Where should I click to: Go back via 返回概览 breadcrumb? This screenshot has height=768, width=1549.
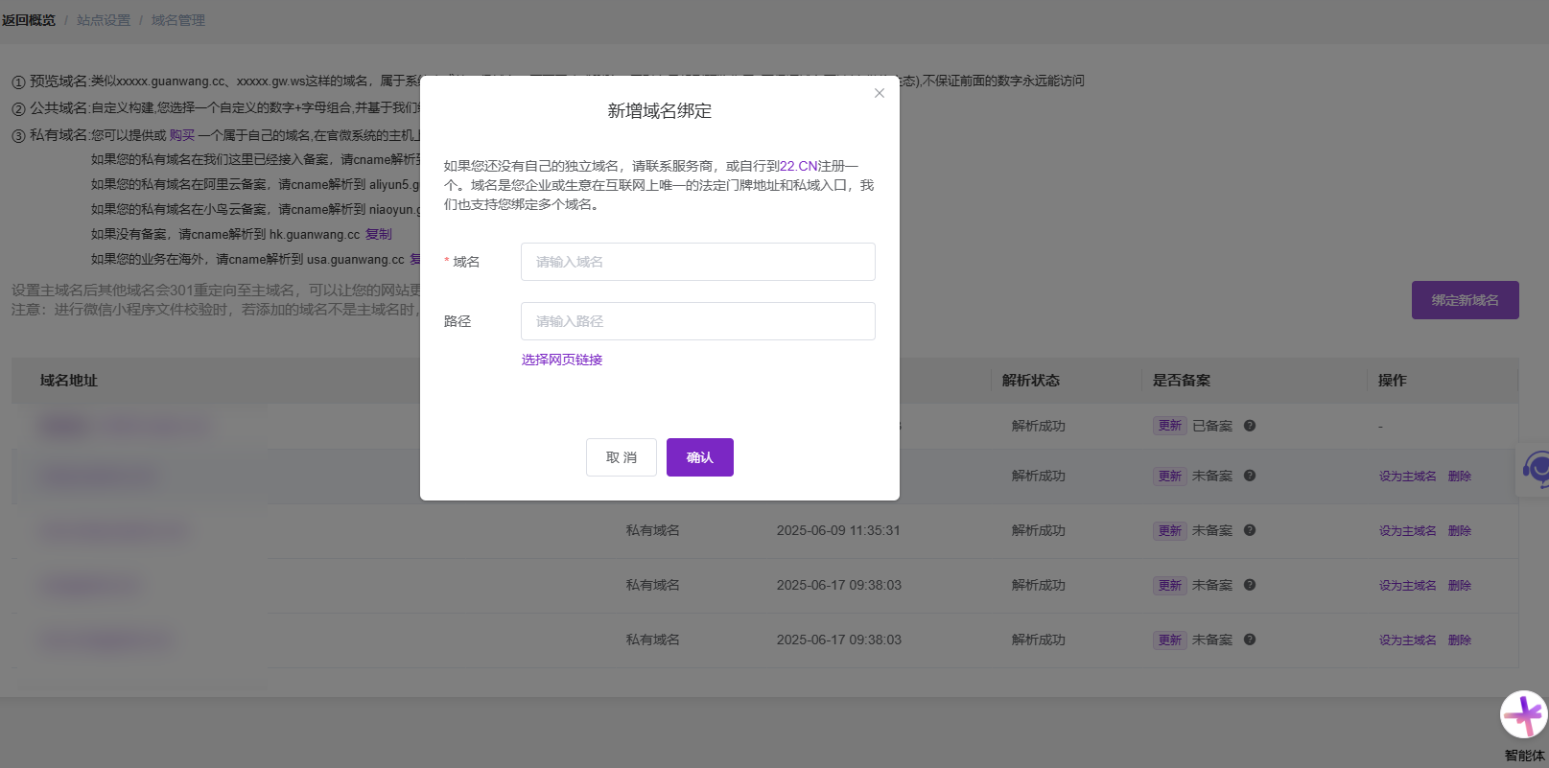click(29, 20)
